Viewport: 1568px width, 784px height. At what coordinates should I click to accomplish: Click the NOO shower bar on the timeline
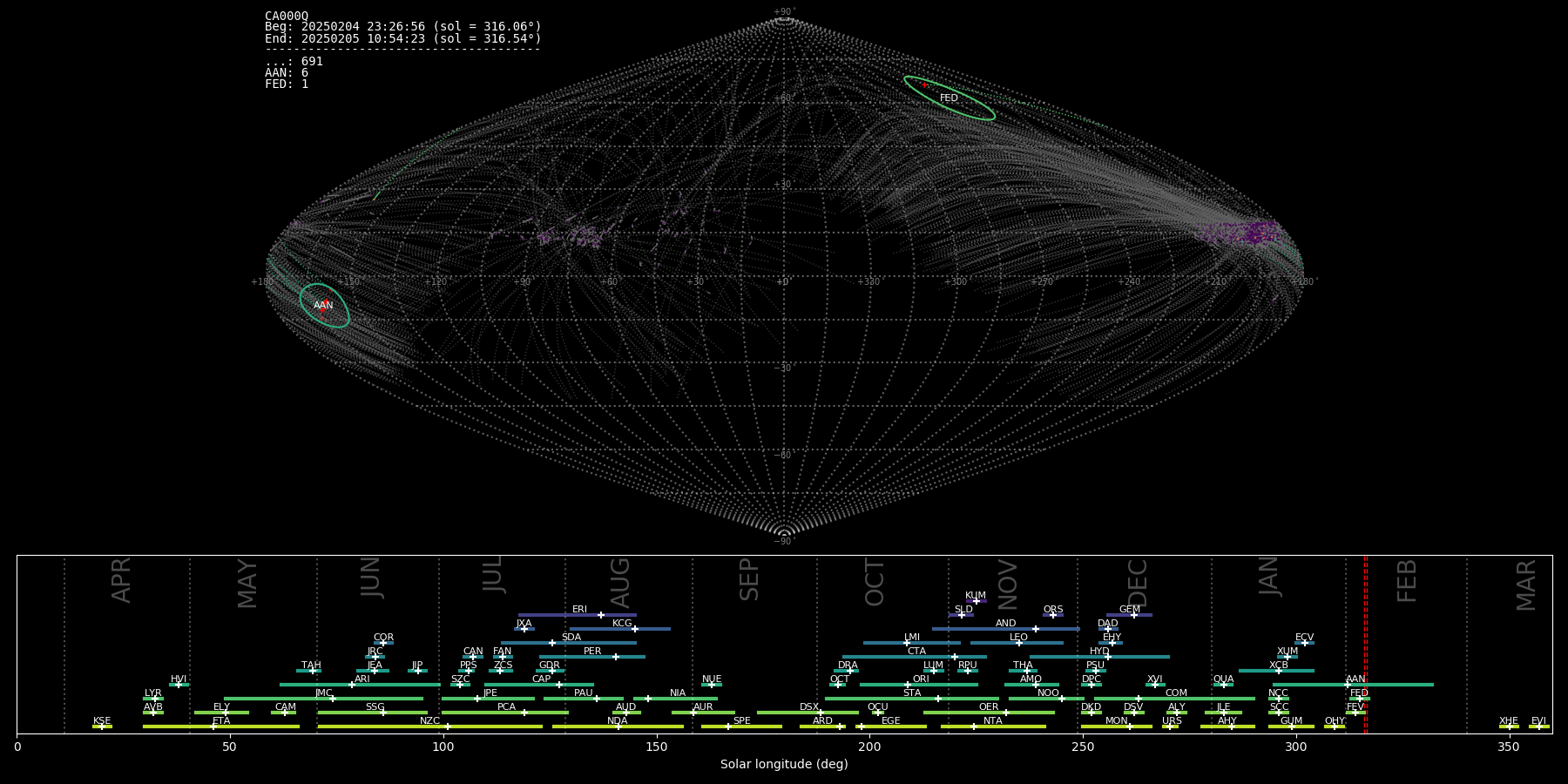[1046, 699]
